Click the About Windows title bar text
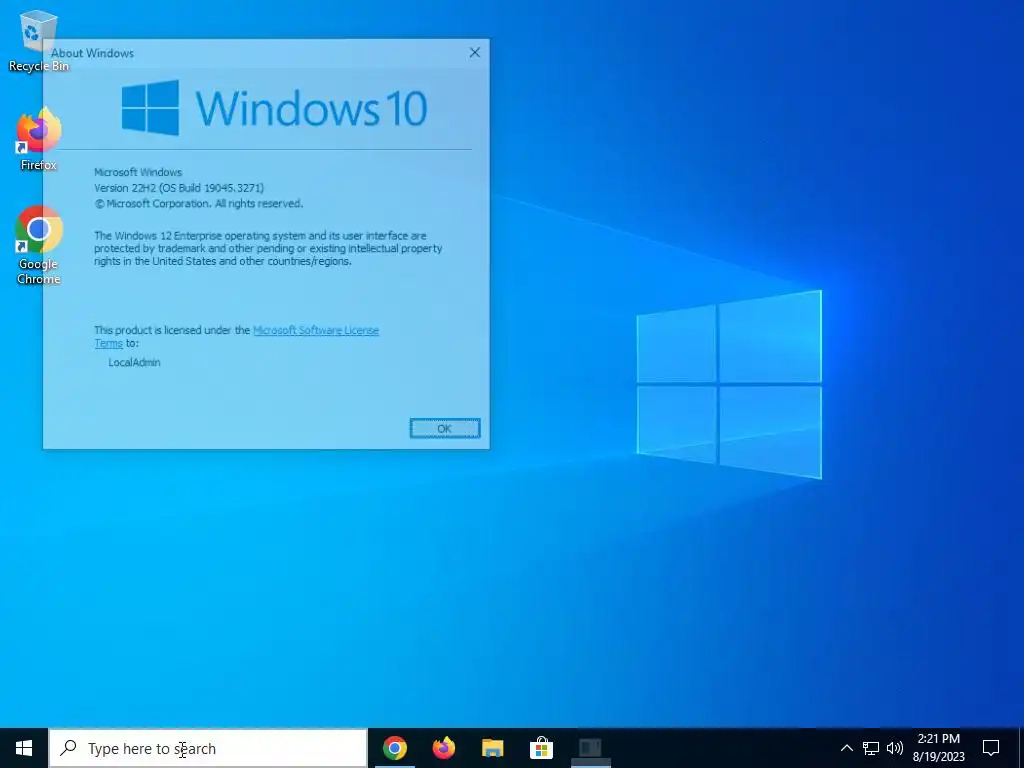 [92, 54]
